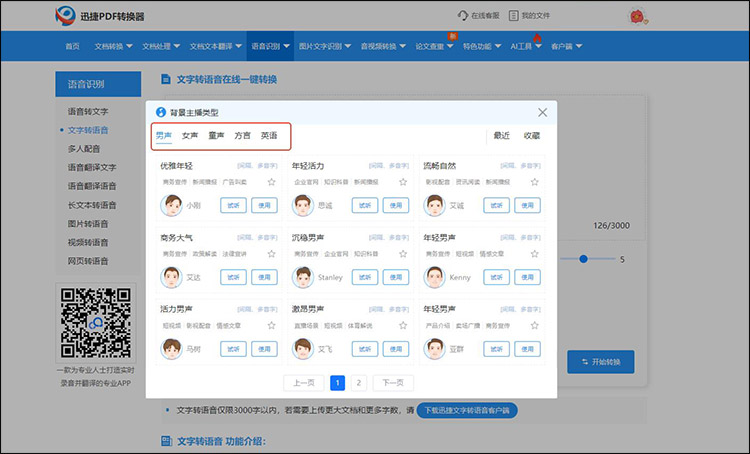Switch to the 男声 tab

(x=164, y=135)
